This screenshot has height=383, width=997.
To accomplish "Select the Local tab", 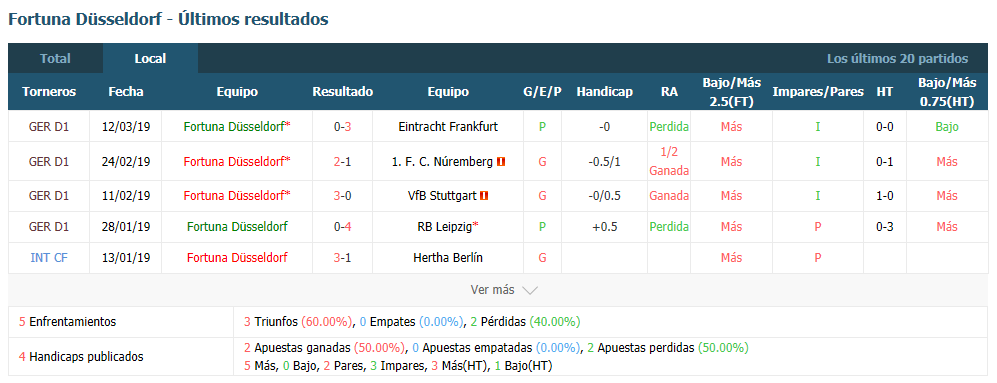I will (x=150, y=59).
